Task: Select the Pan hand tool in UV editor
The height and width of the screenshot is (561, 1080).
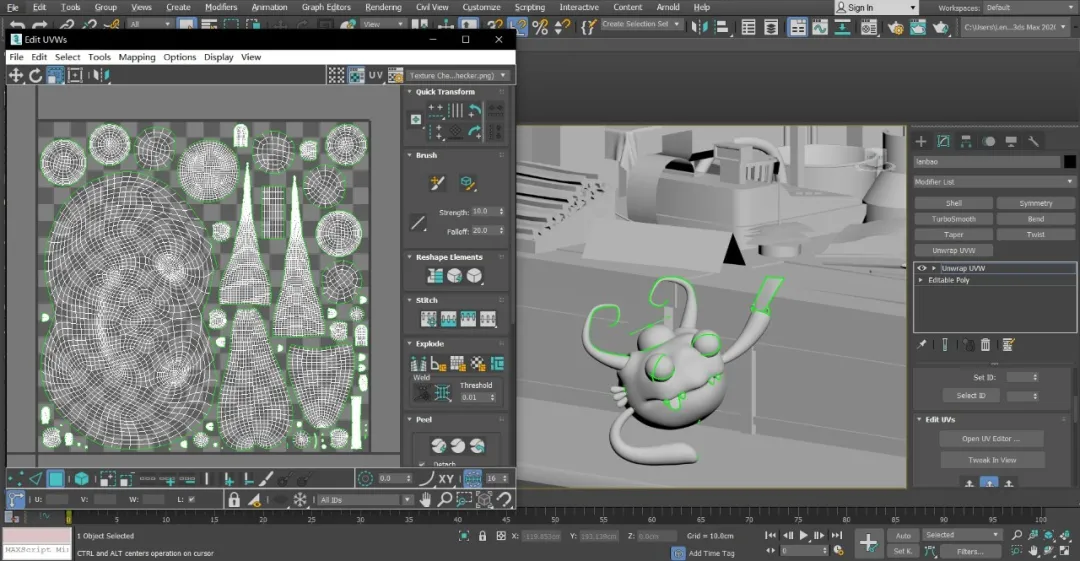Action: point(425,500)
